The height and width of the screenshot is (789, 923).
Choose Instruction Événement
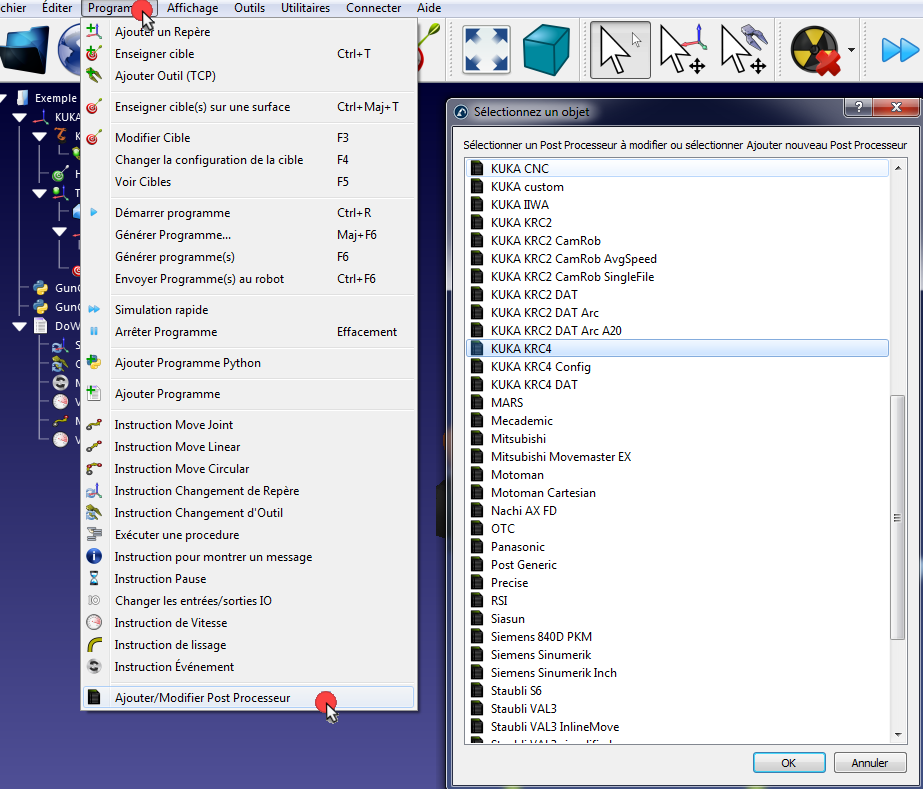click(248, 667)
